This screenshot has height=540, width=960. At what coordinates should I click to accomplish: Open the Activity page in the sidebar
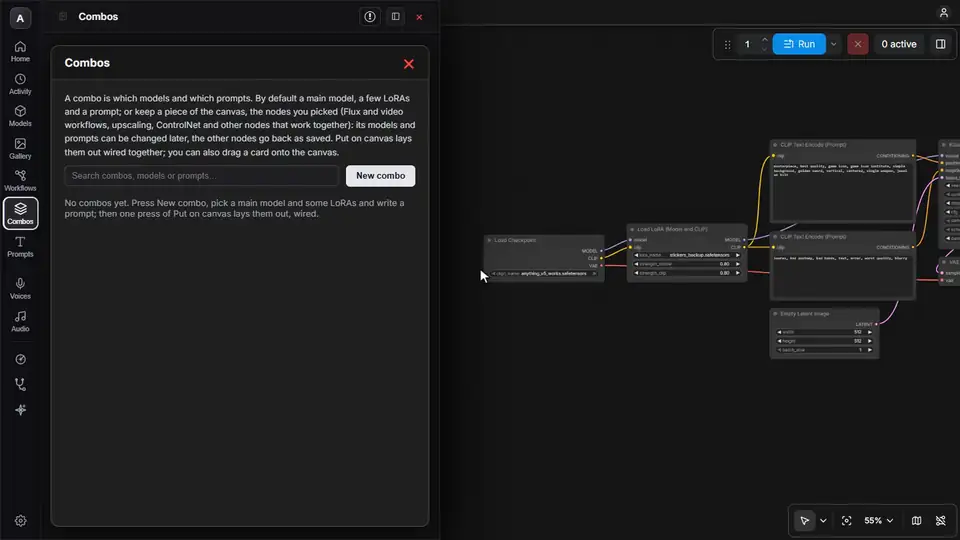pyautogui.click(x=20, y=84)
